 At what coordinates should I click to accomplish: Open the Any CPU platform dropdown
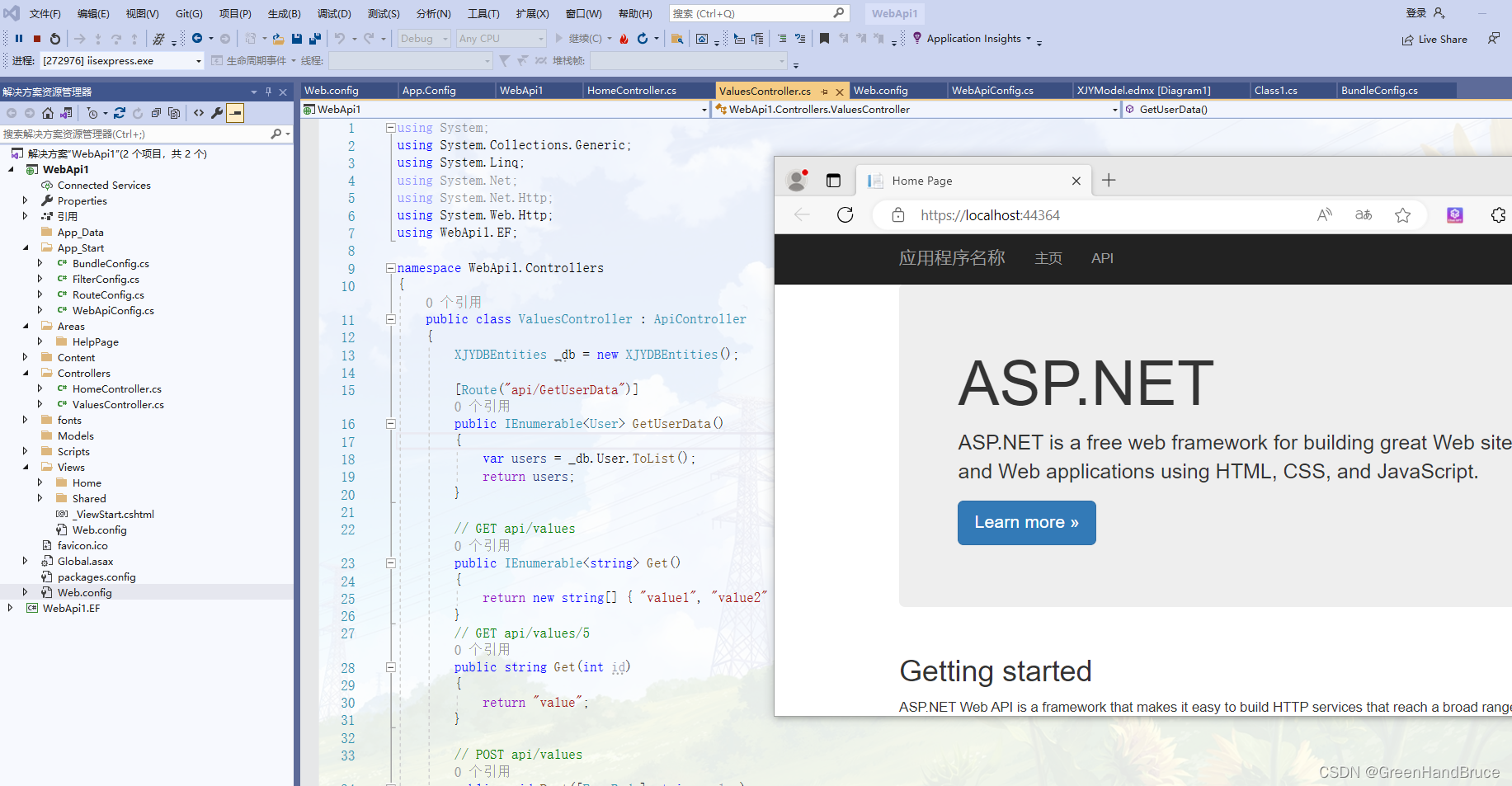(502, 39)
